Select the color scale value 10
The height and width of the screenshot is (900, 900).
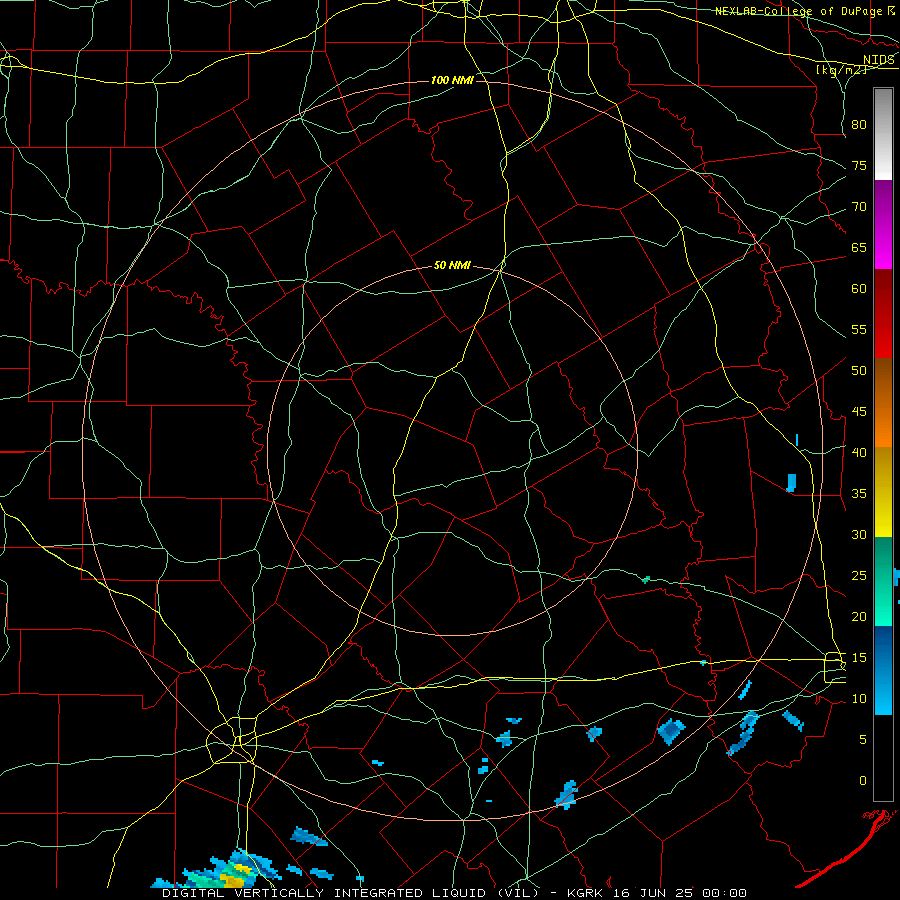click(859, 699)
